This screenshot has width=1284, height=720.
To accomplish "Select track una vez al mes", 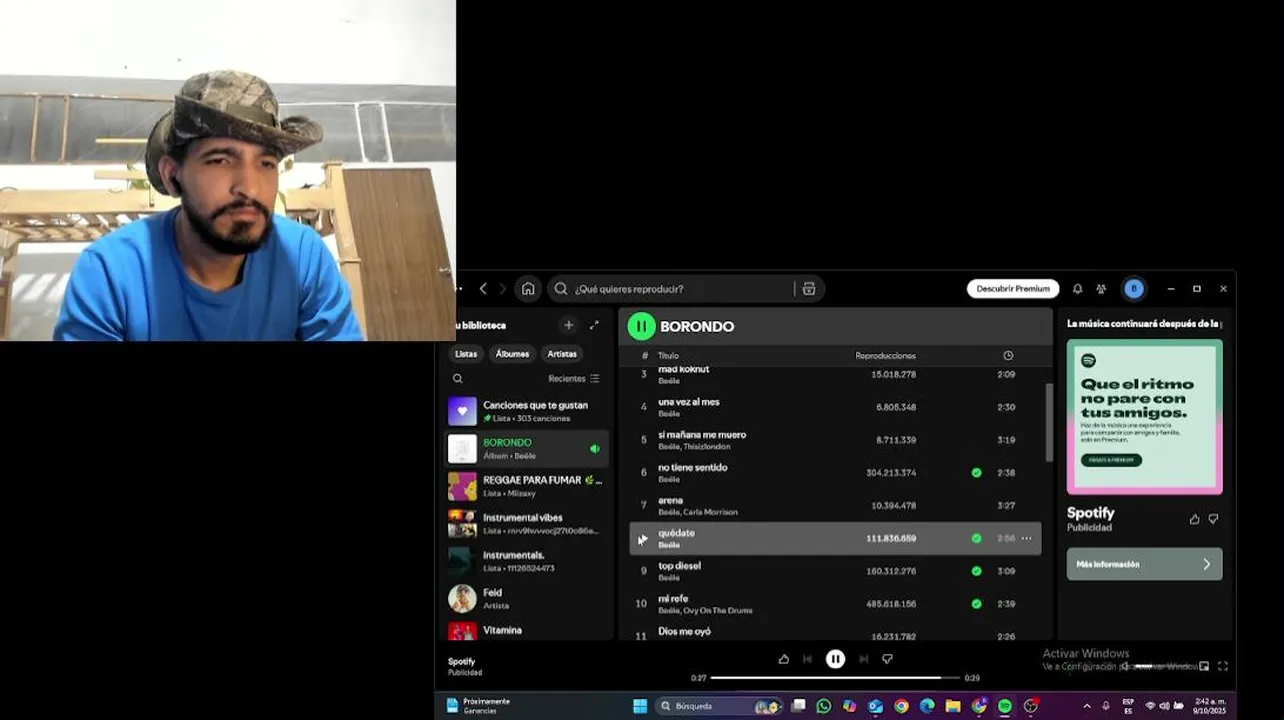I will click(835, 407).
